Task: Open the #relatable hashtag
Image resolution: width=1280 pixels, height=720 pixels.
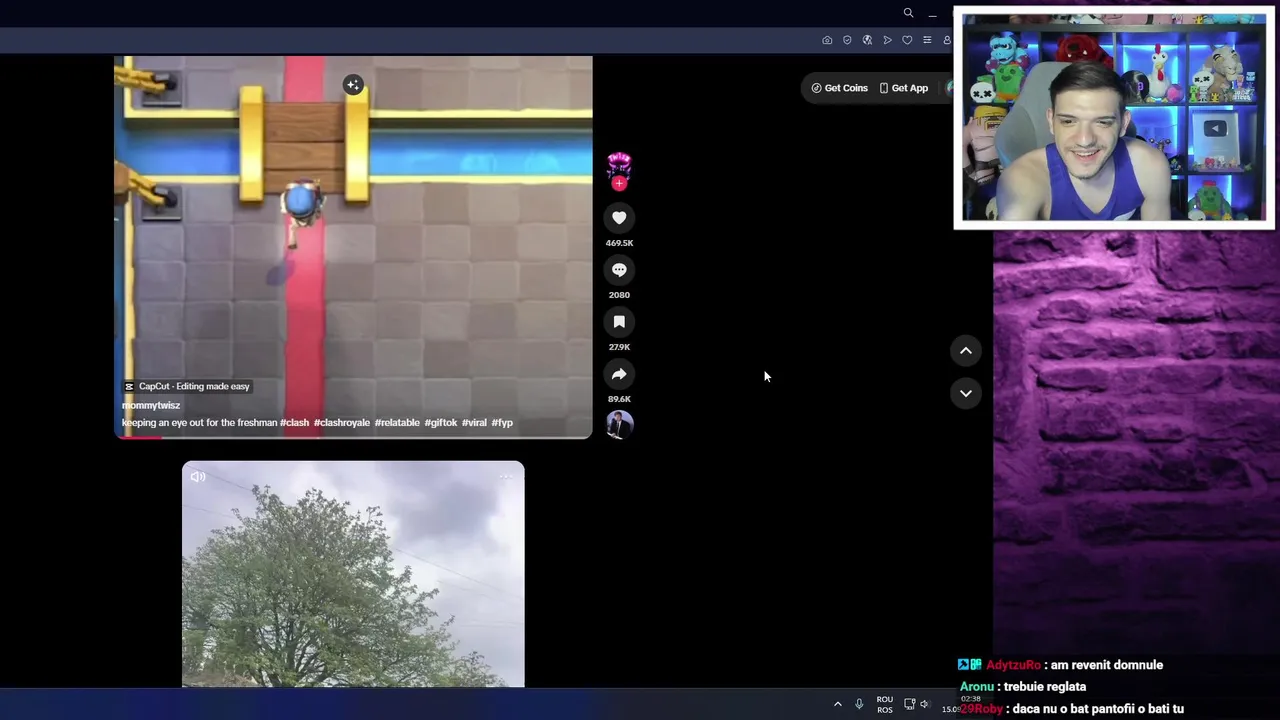Action: pyautogui.click(x=397, y=423)
